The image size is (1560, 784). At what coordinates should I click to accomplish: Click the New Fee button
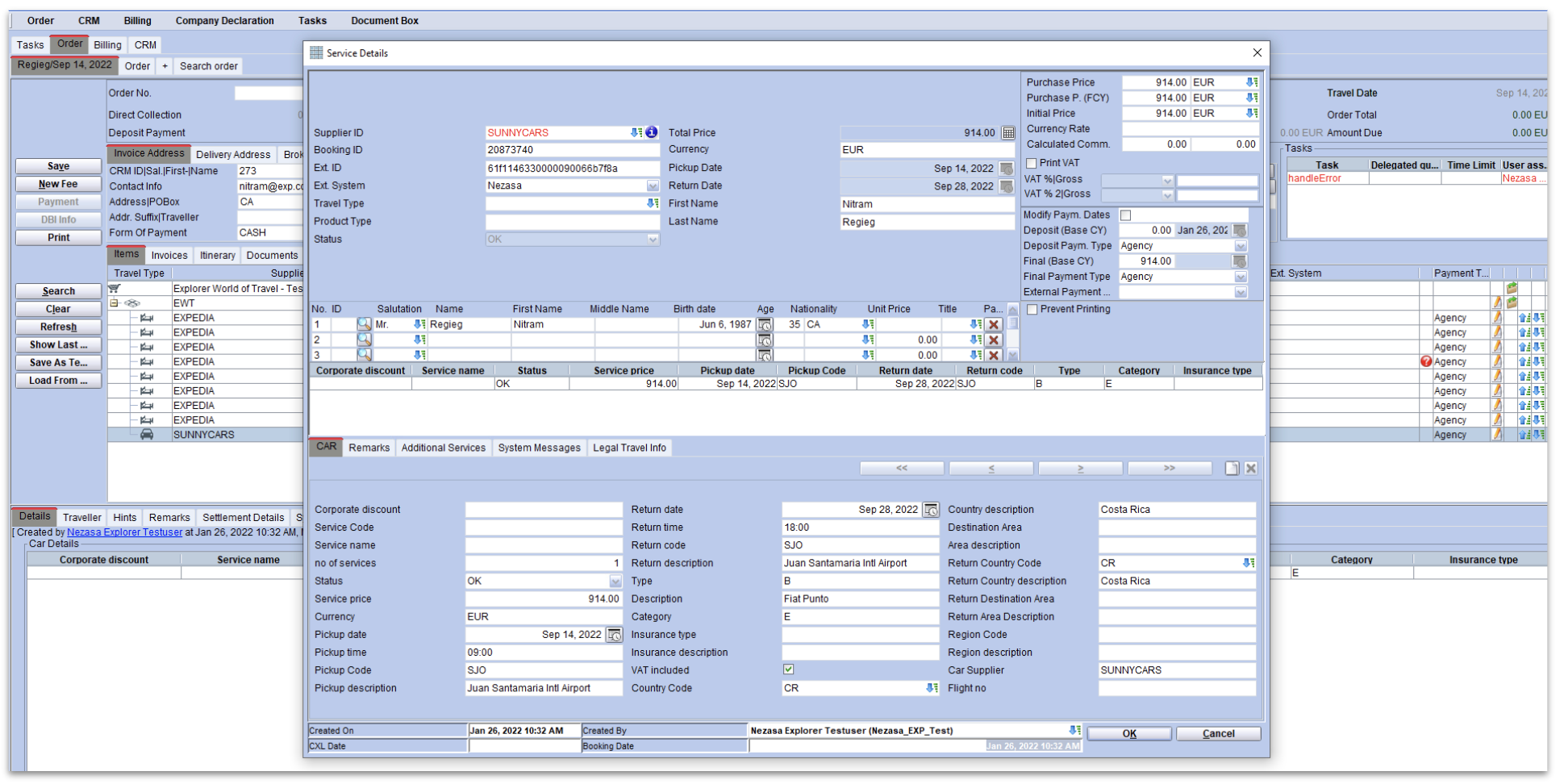click(58, 184)
